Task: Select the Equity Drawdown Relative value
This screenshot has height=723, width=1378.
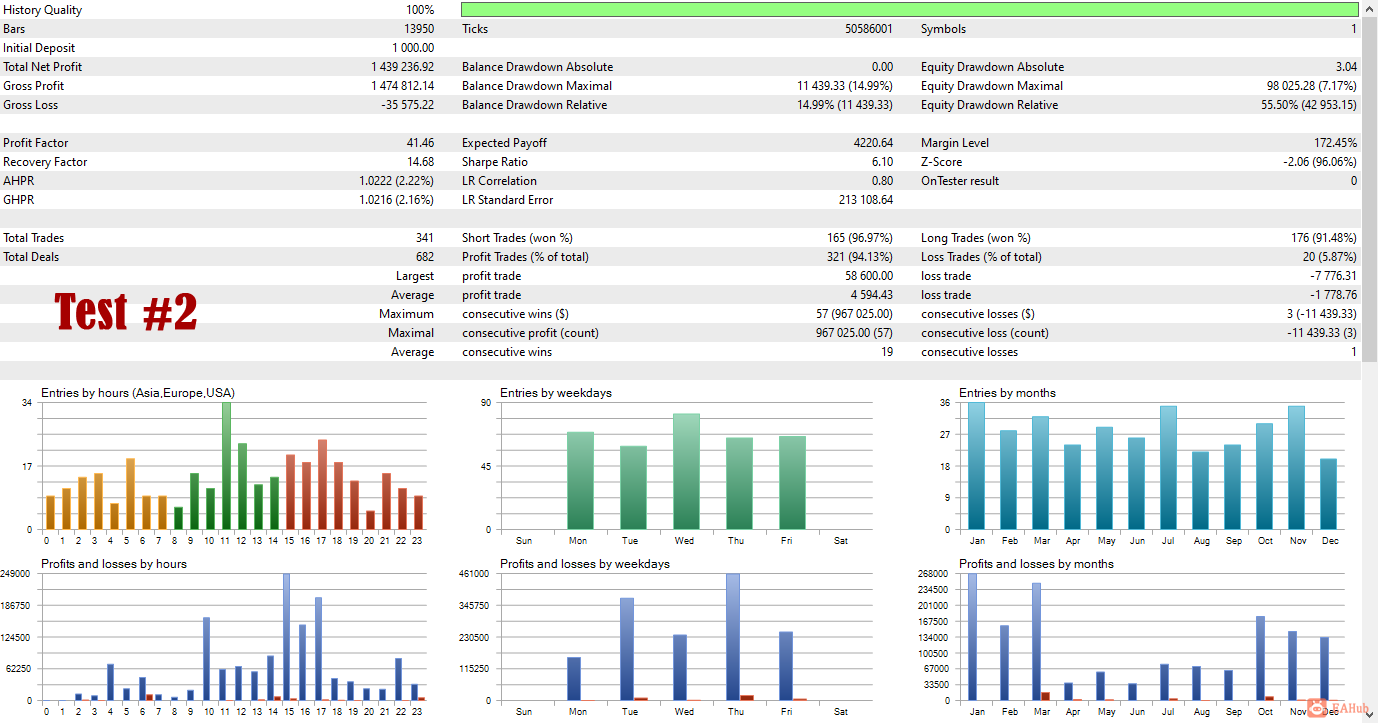Action: click(1308, 105)
